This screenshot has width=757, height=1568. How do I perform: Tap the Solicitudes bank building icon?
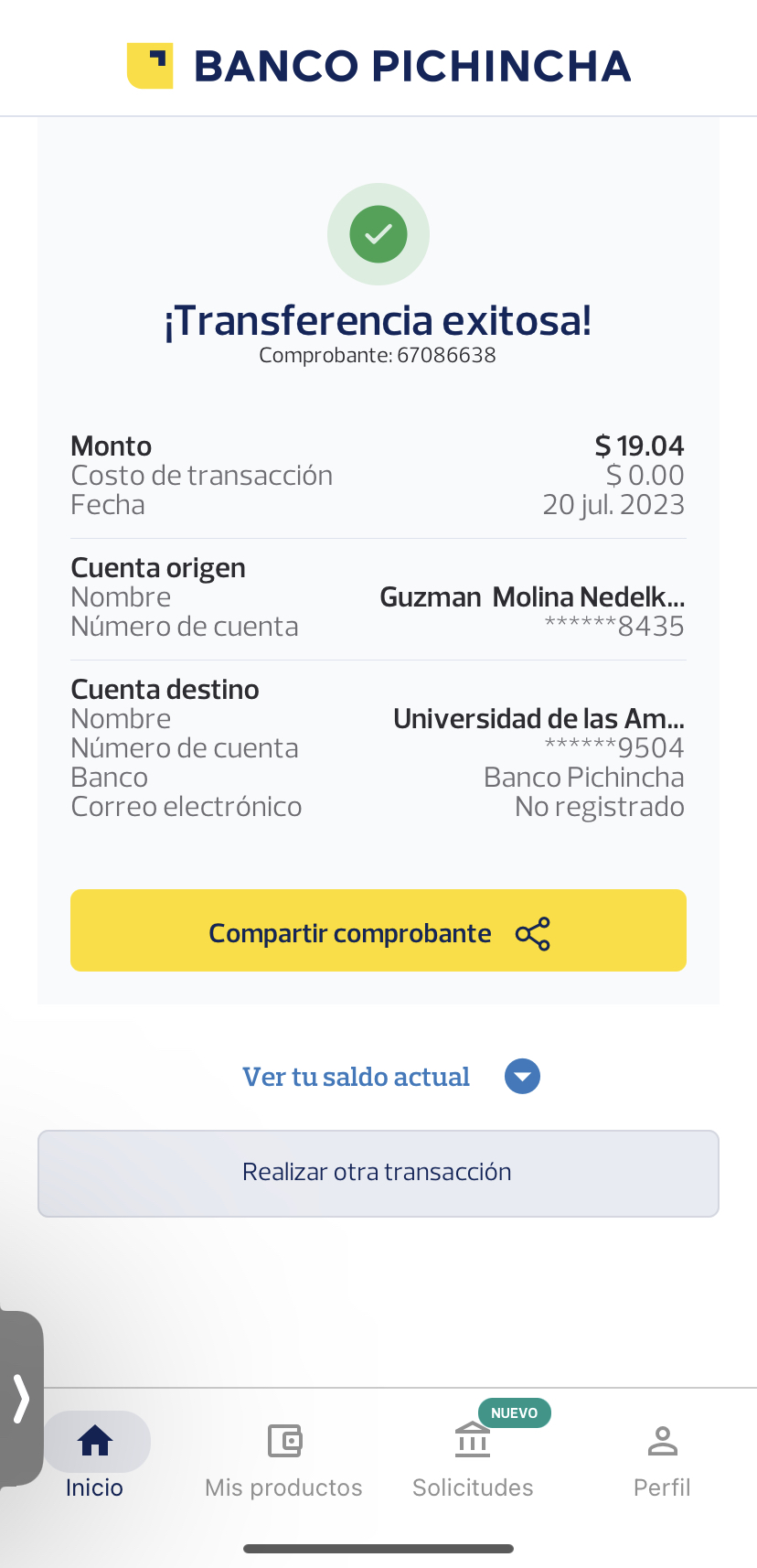(473, 1441)
